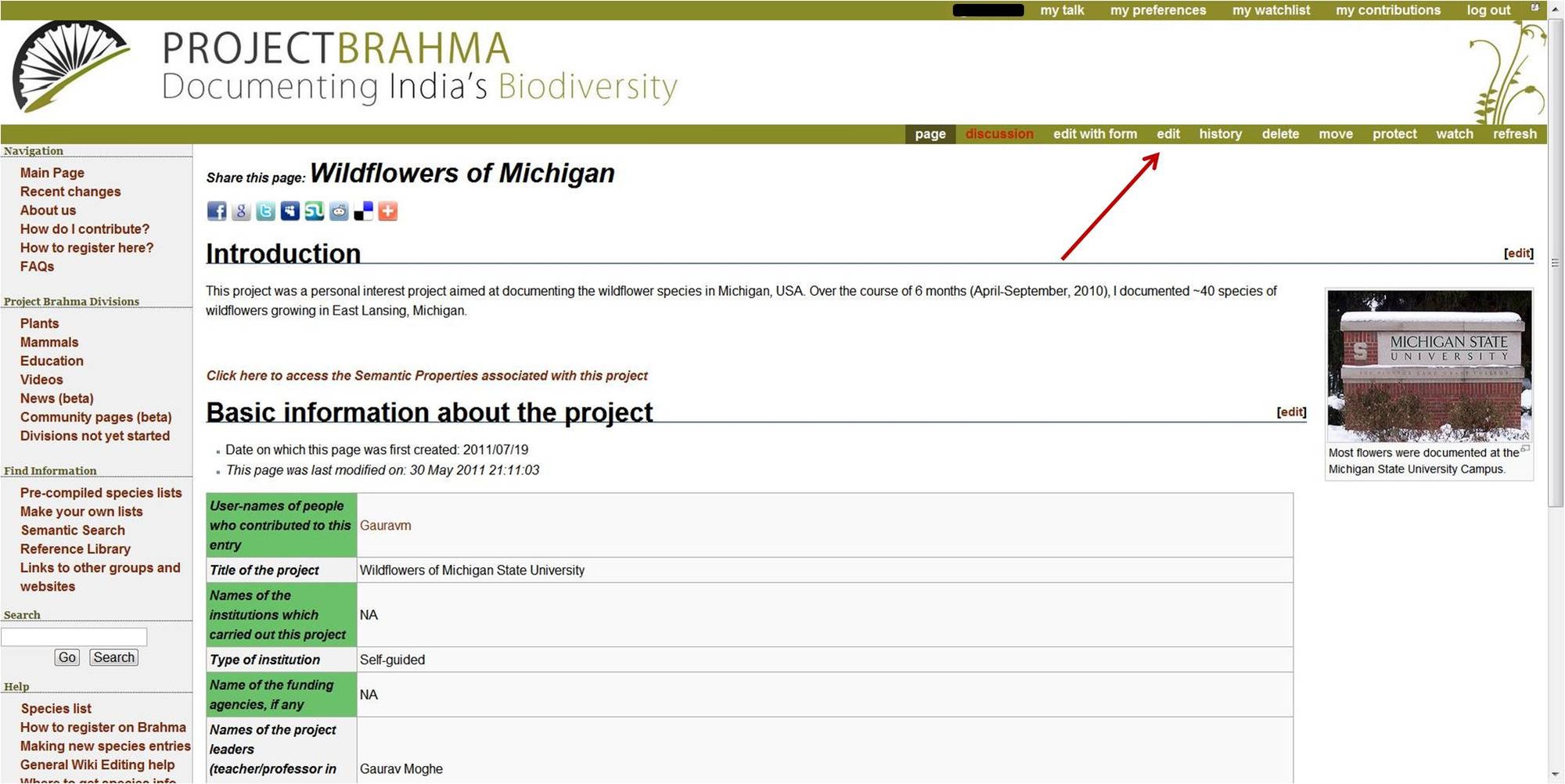The image size is (1565, 784).
Task: Open Education division
Action: pos(52,361)
